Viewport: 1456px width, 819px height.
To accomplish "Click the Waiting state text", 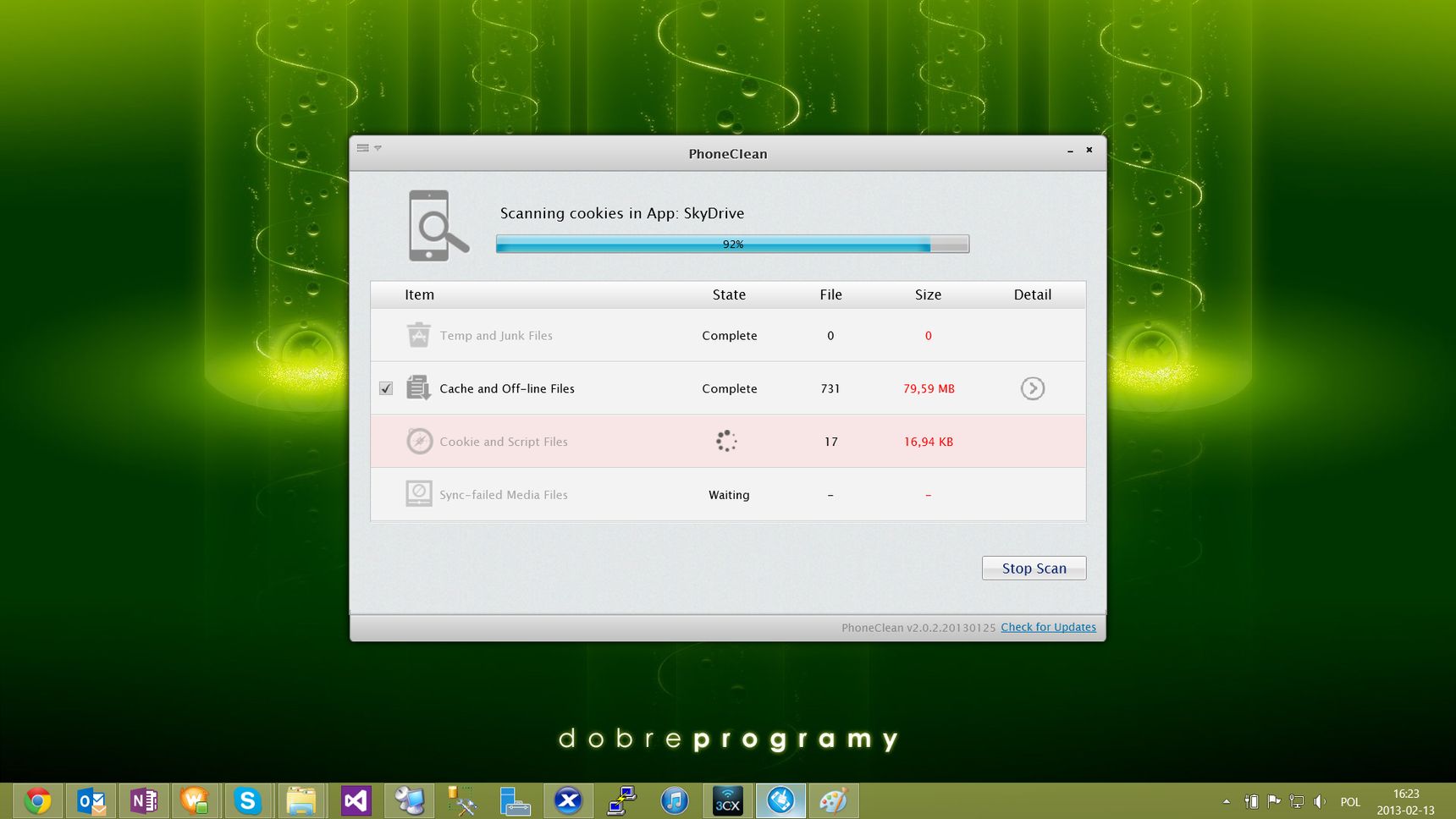I will click(729, 495).
